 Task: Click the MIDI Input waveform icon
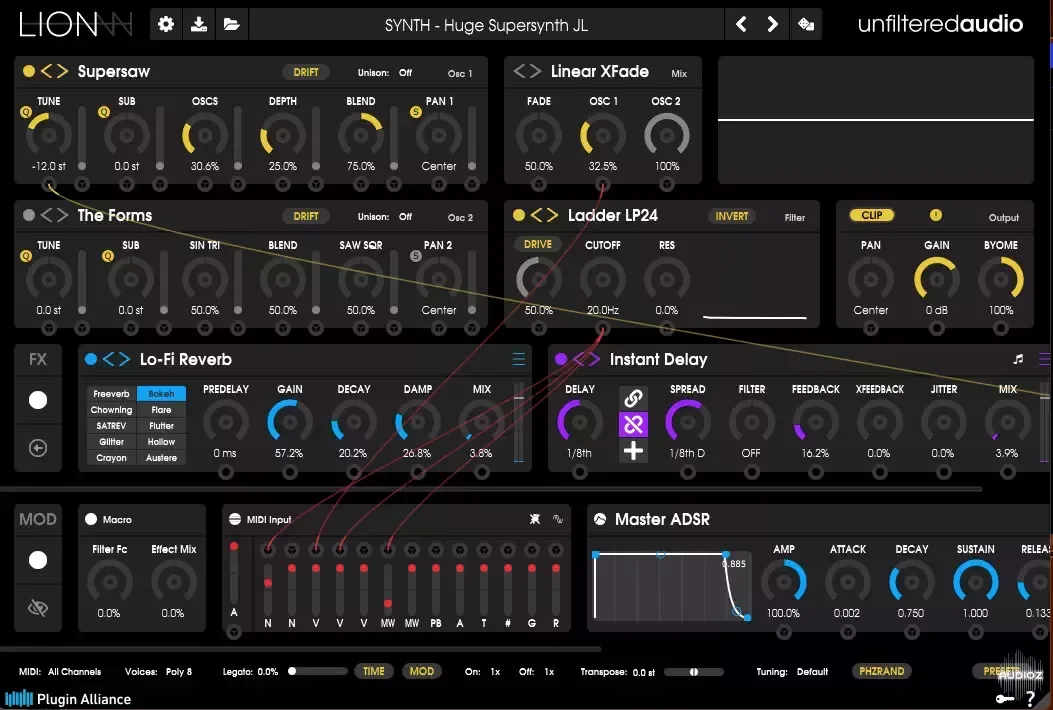click(x=557, y=519)
